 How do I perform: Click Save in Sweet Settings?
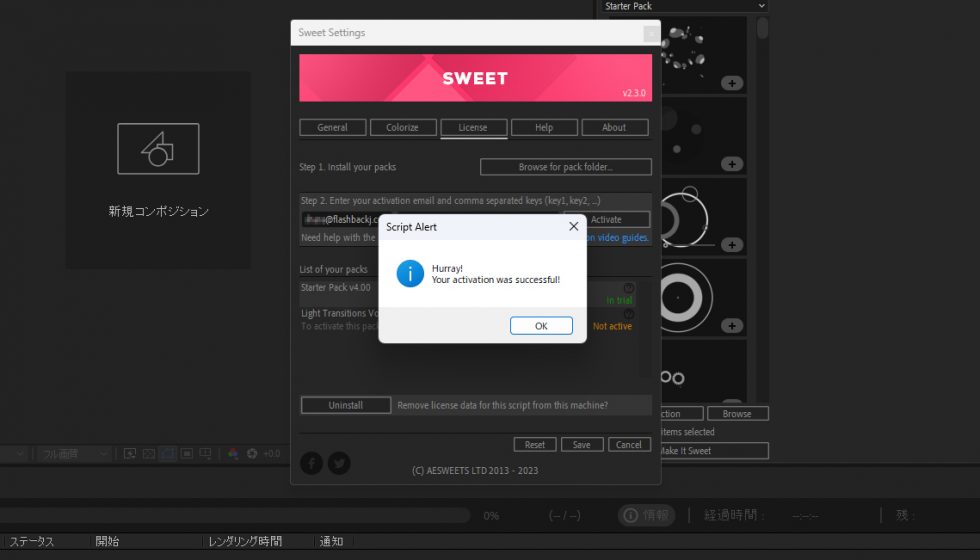pos(582,444)
